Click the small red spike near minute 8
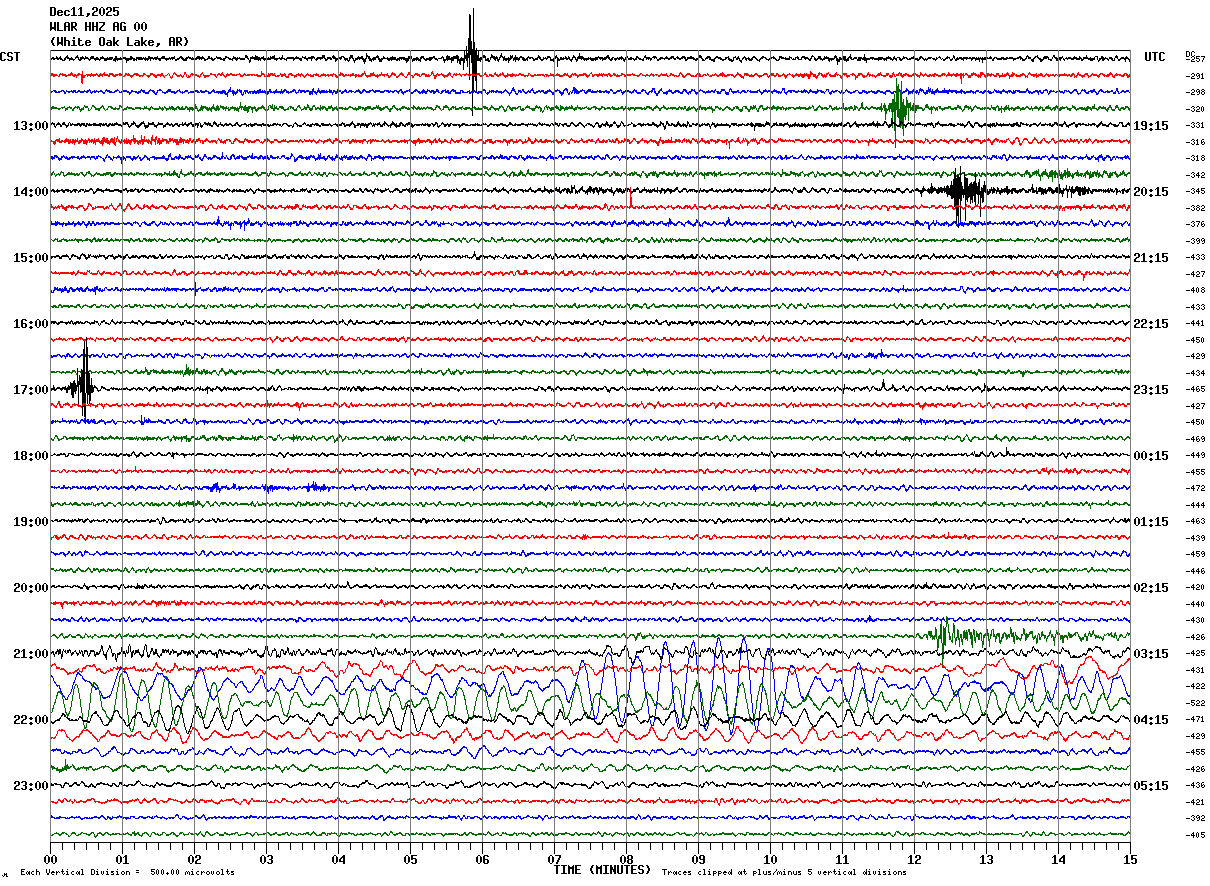1210x886 pixels. pyautogui.click(x=630, y=201)
